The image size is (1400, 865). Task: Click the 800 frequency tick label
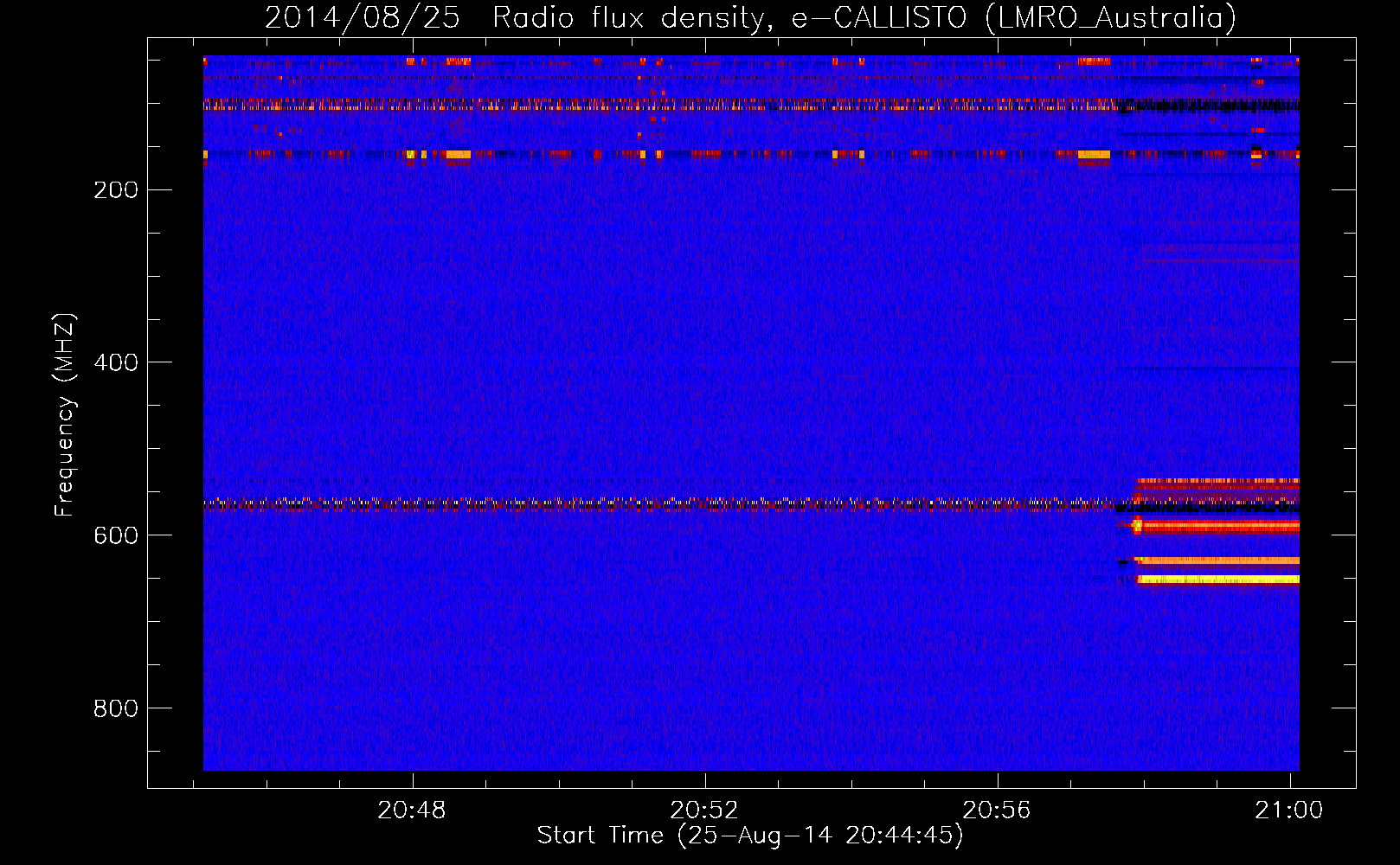116,708
